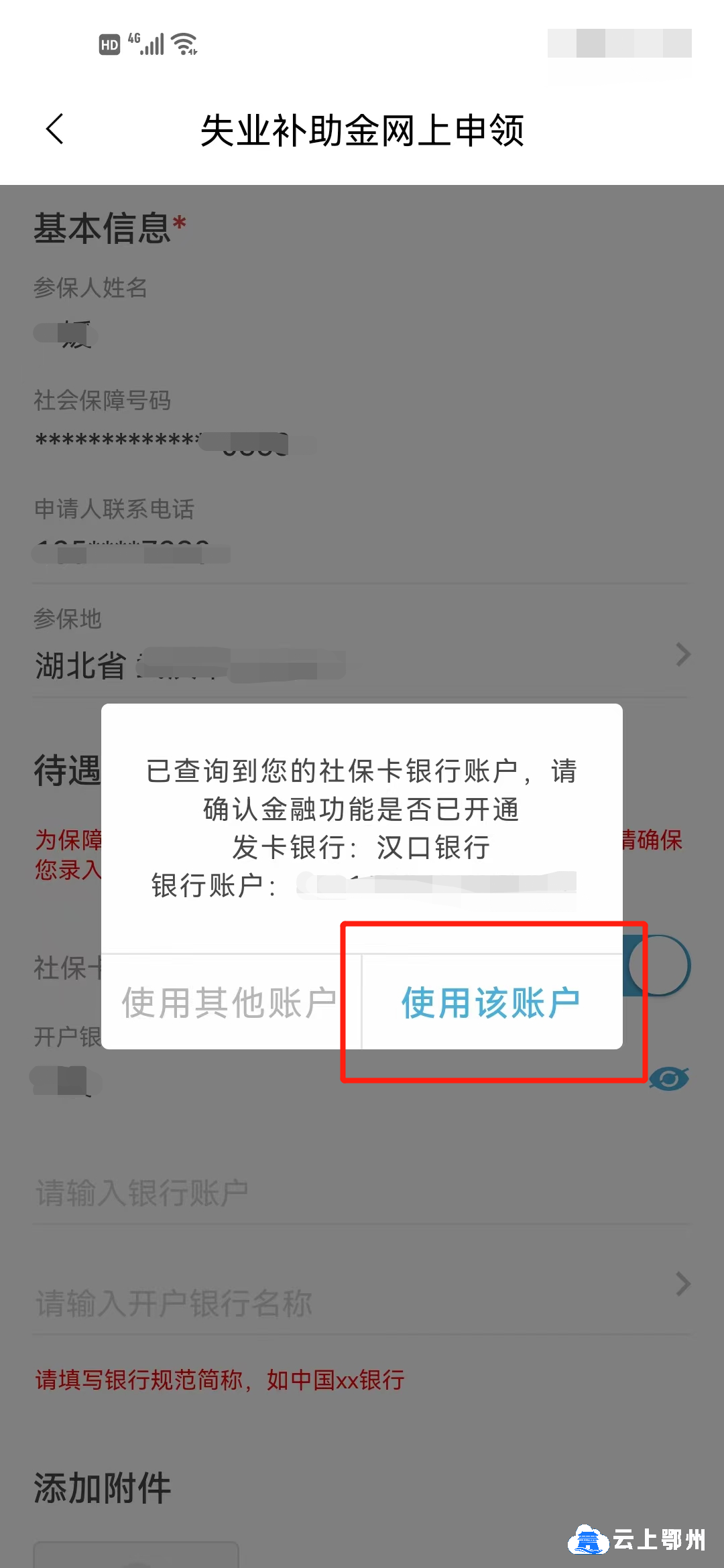Go back using the header arrow
This screenshot has width=724, height=1568.
click(x=55, y=129)
